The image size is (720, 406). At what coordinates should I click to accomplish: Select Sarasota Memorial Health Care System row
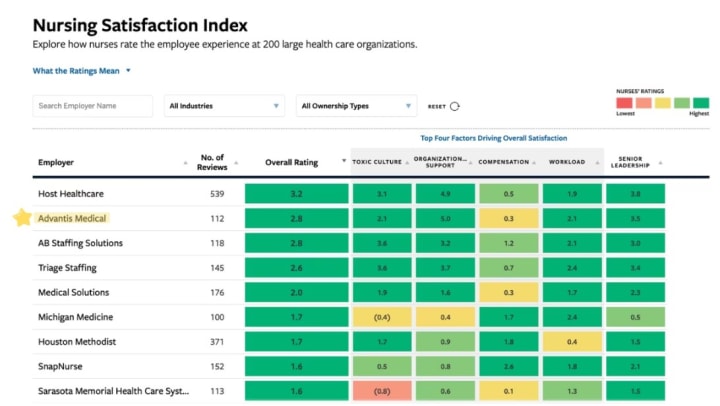tap(113, 391)
